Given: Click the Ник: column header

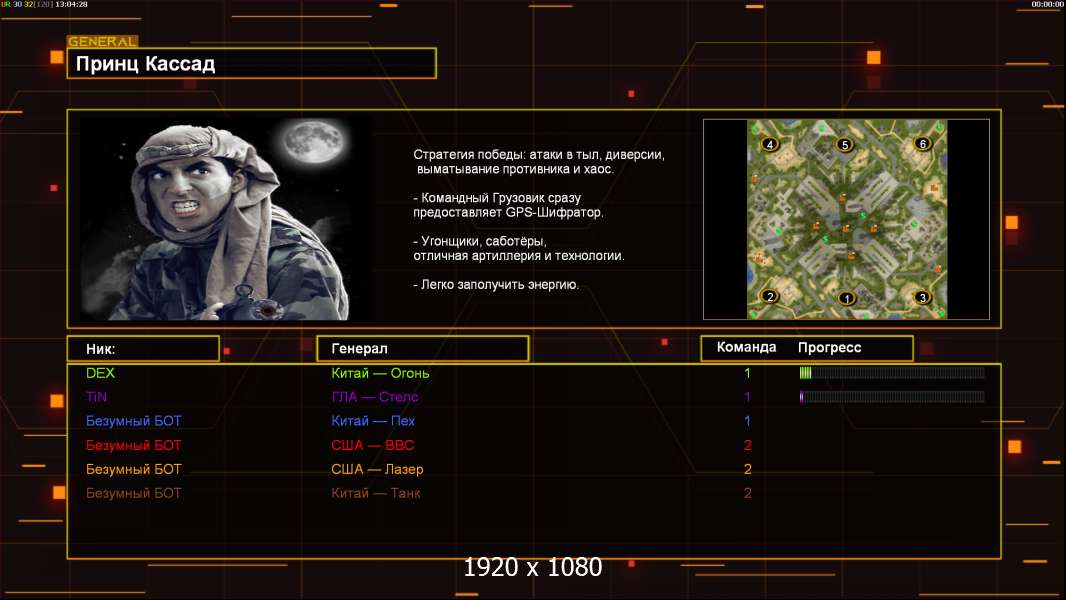Looking at the screenshot, I should [143, 349].
